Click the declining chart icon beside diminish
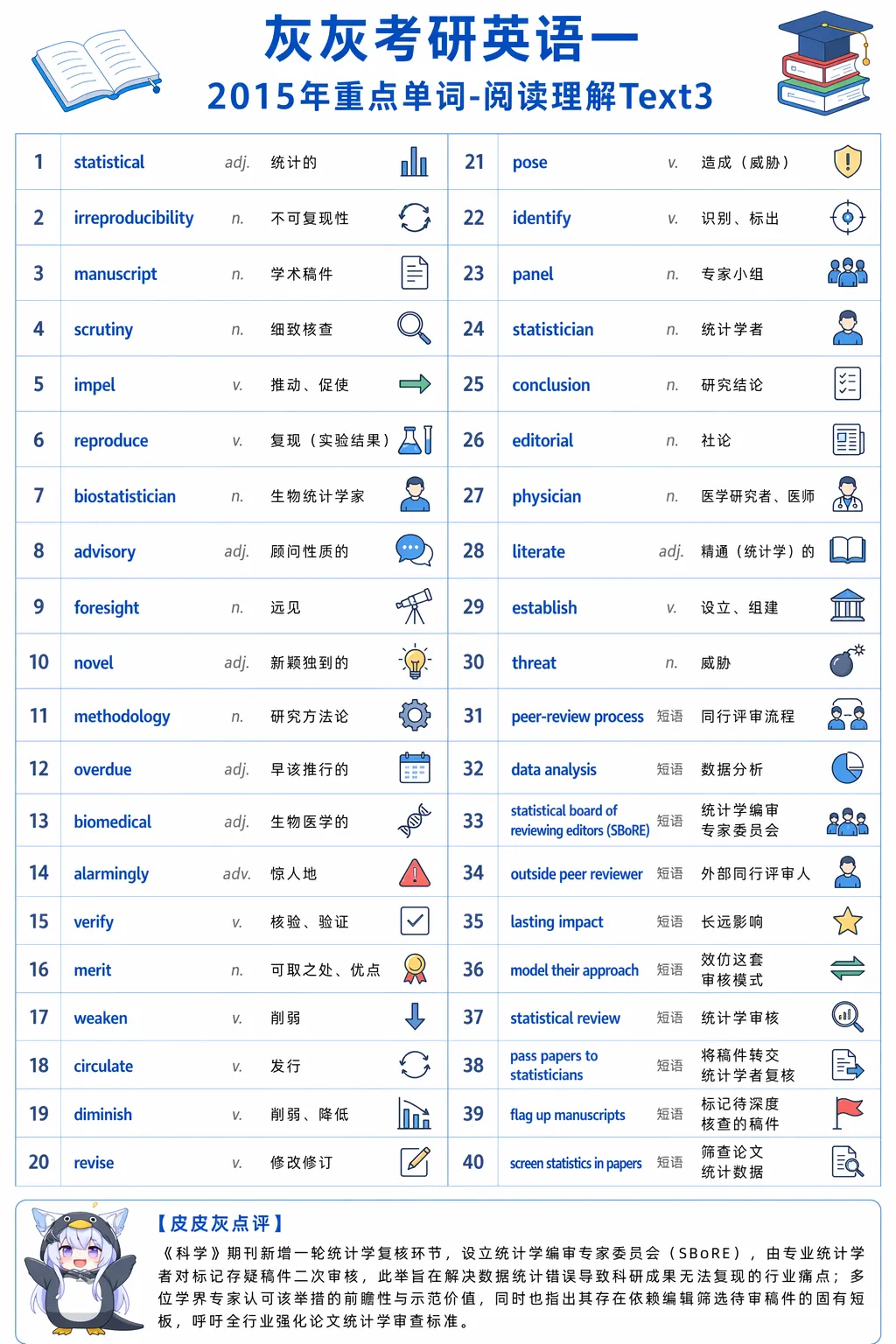The image size is (896, 1344). click(415, 1113)
